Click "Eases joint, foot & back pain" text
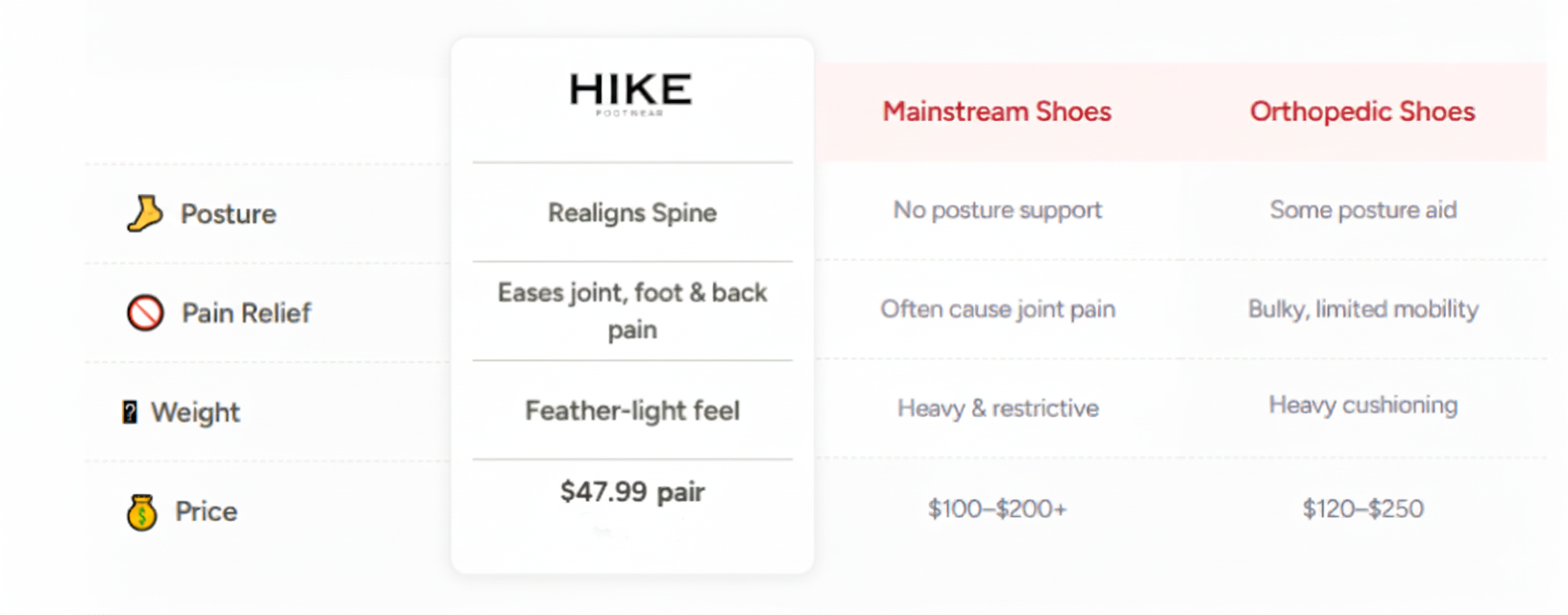The width and height of the screenshot is (1568, 615). (632, 310)
